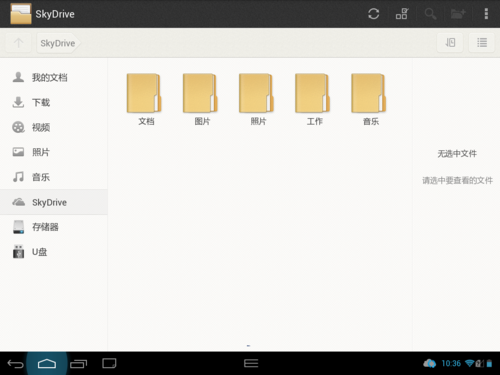
Task: Select 视频 videos in sidebar
Action: pos(54,127)
